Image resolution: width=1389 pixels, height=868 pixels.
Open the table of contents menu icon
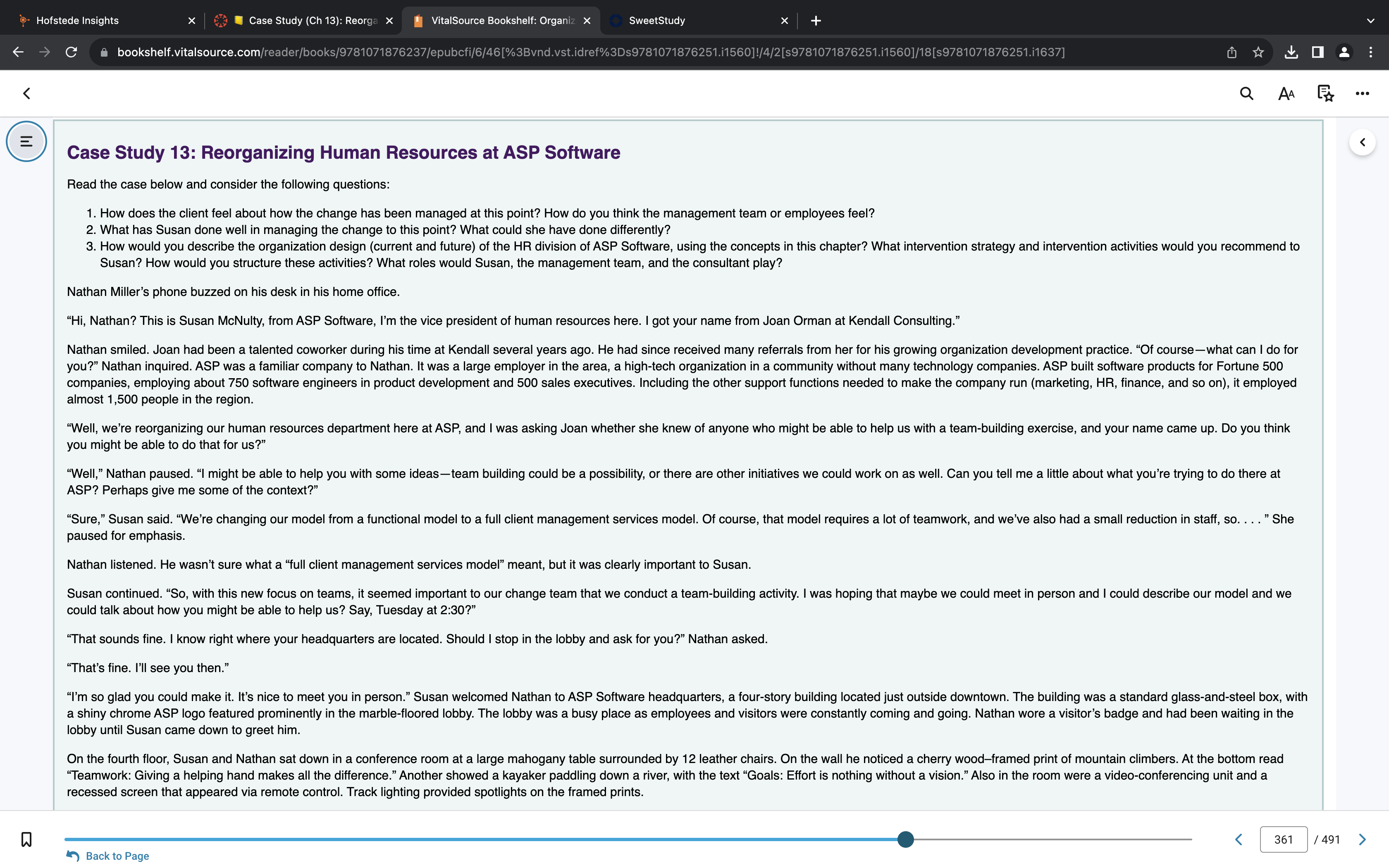click(x=26, y=141)
